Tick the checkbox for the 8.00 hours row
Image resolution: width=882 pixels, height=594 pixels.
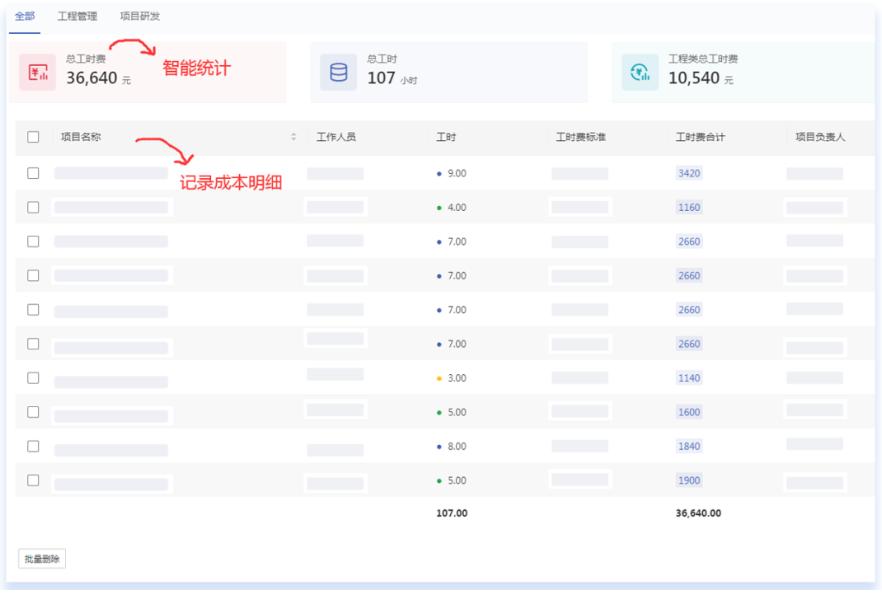(33, 446)
